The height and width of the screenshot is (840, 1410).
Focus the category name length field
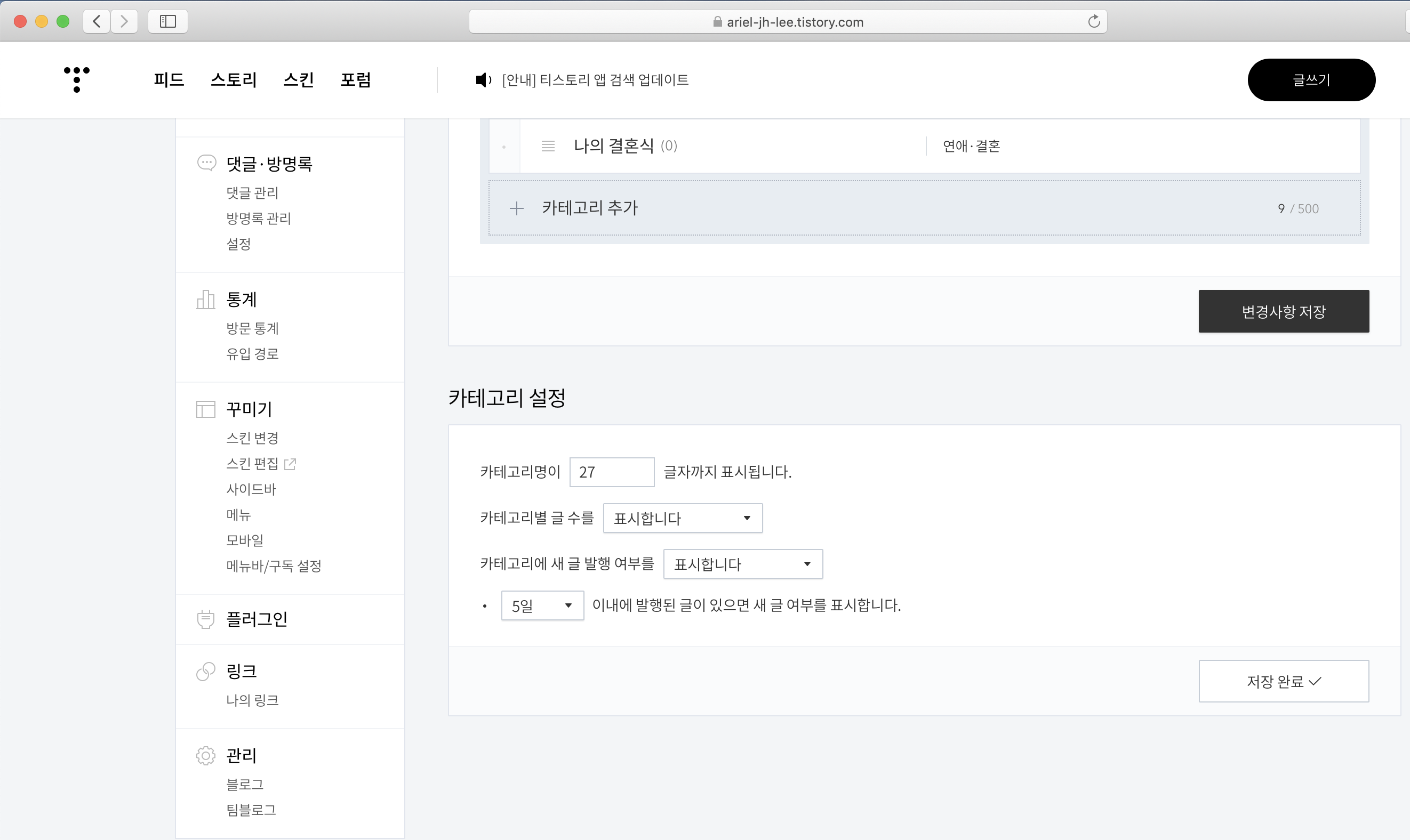612,472
